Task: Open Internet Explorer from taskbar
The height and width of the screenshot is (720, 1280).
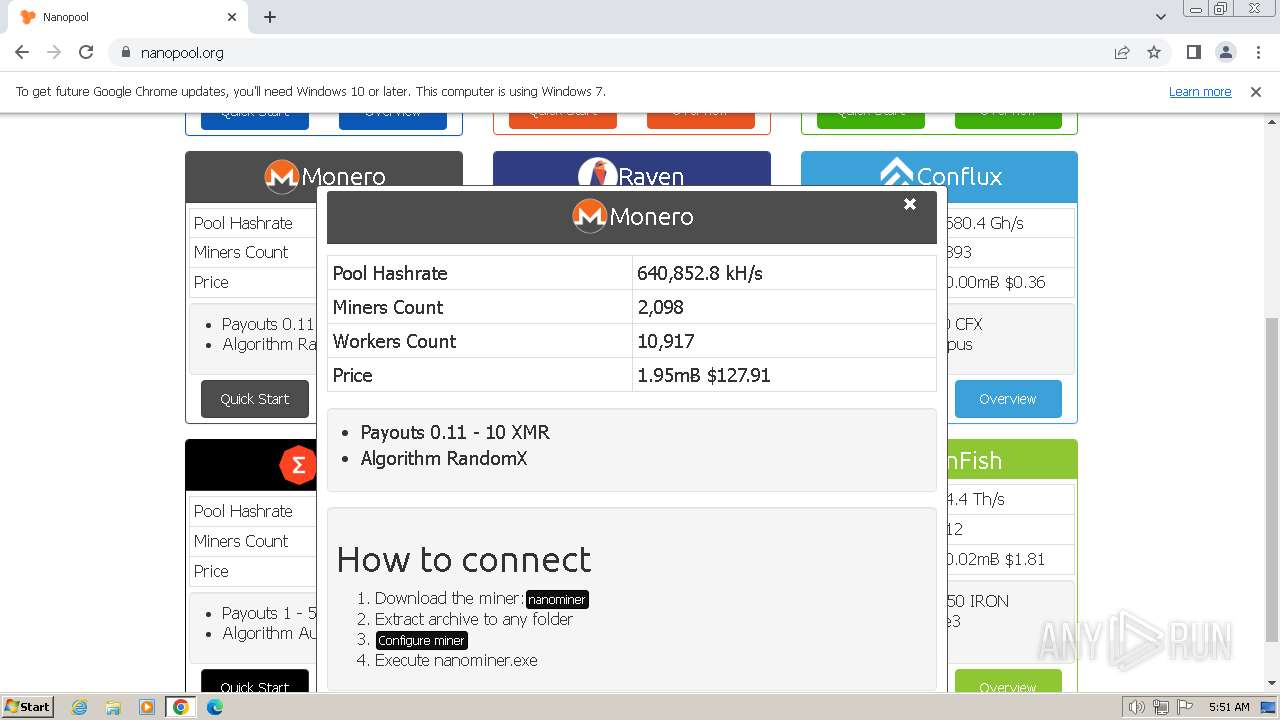Action: pos(79,707)
